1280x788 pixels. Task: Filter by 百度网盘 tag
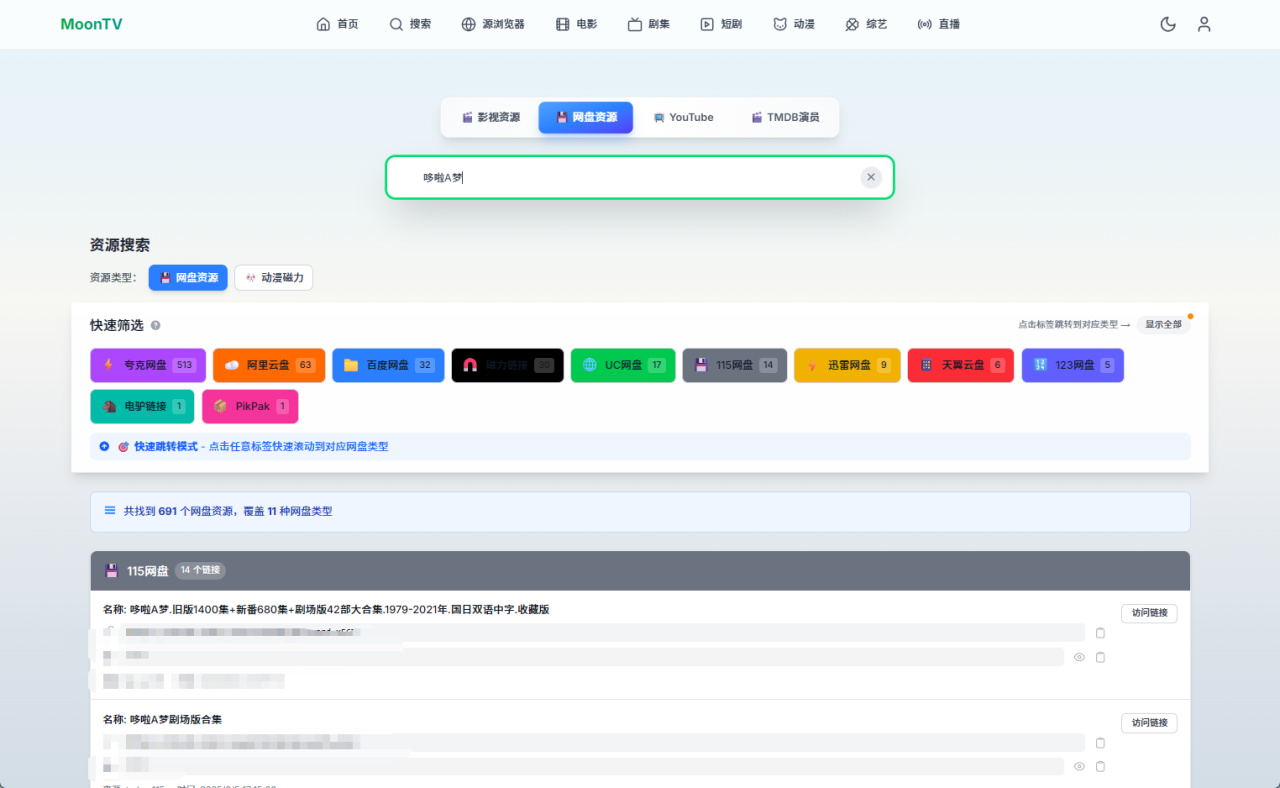pos(388,365)
